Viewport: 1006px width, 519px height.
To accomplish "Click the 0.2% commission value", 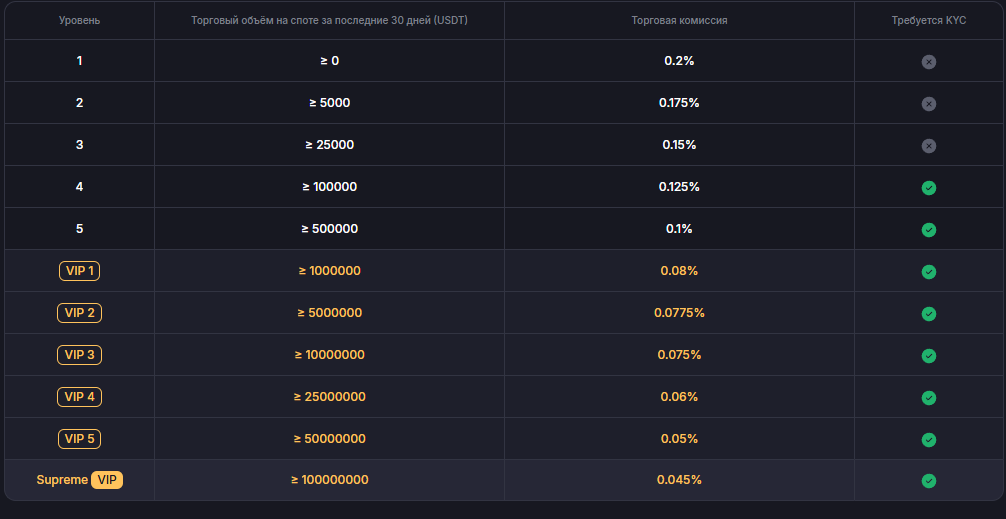I will 679,61.
